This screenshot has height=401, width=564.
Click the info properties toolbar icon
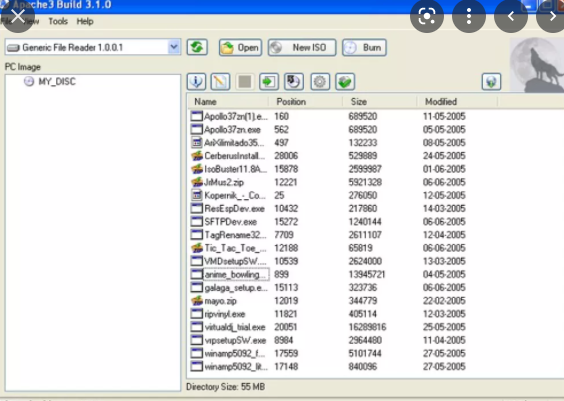pos(196,82)
